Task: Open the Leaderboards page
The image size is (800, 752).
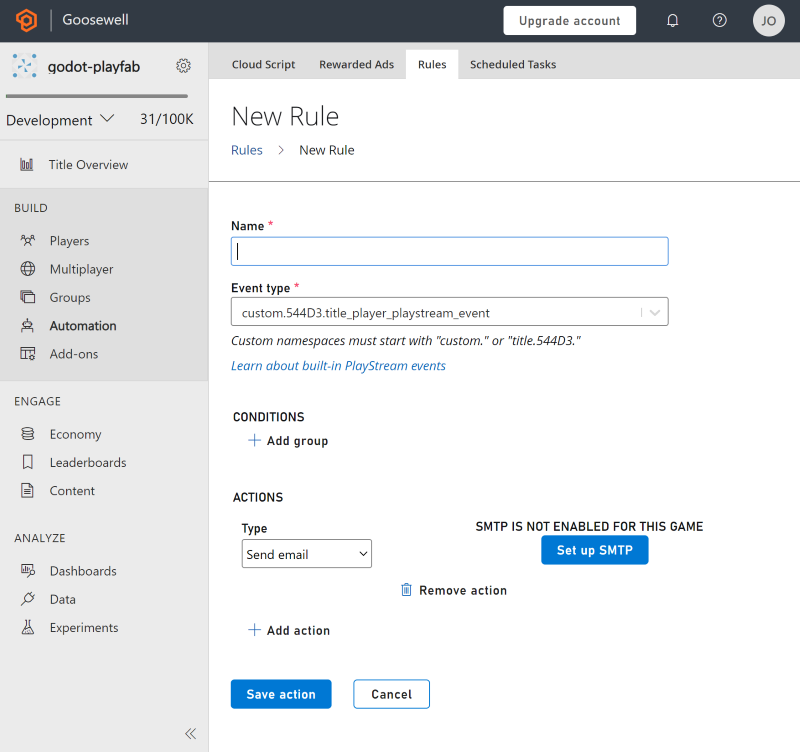Action: coord(87,463)
